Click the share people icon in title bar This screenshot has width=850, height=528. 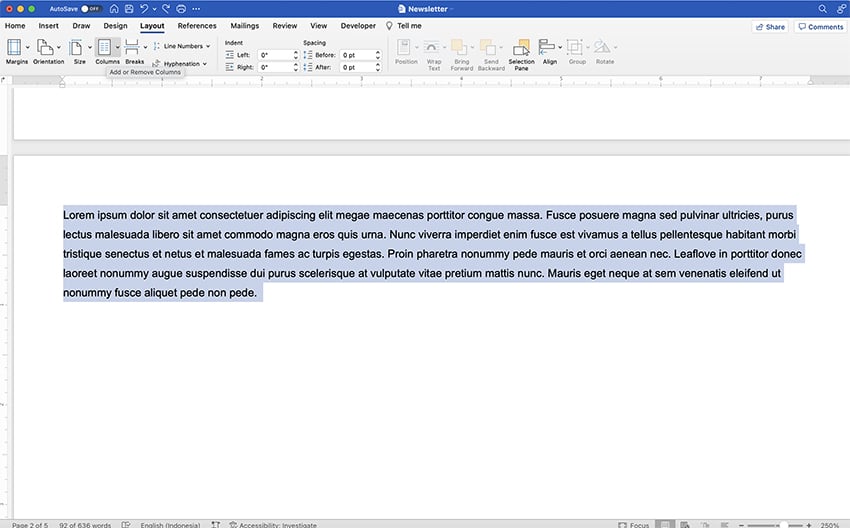click(x=841, y=9)
